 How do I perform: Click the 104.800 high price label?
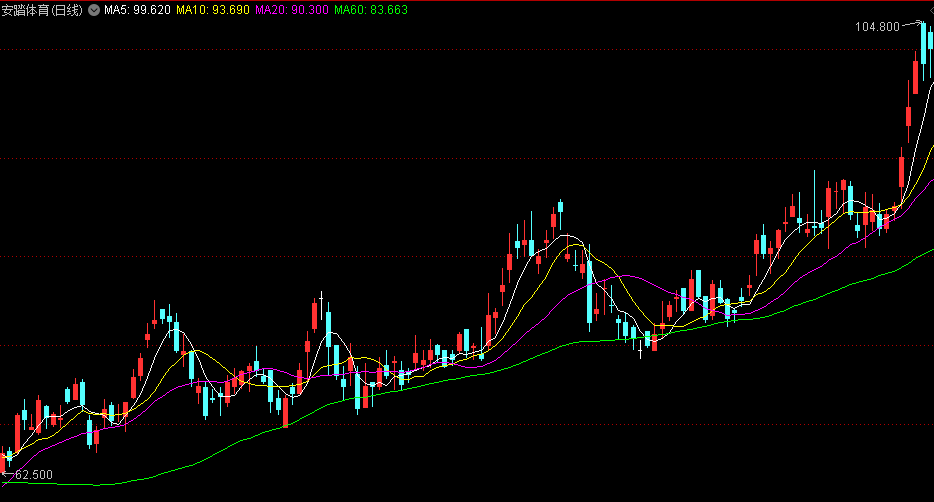pyautogui.click(x=877, y=27)
